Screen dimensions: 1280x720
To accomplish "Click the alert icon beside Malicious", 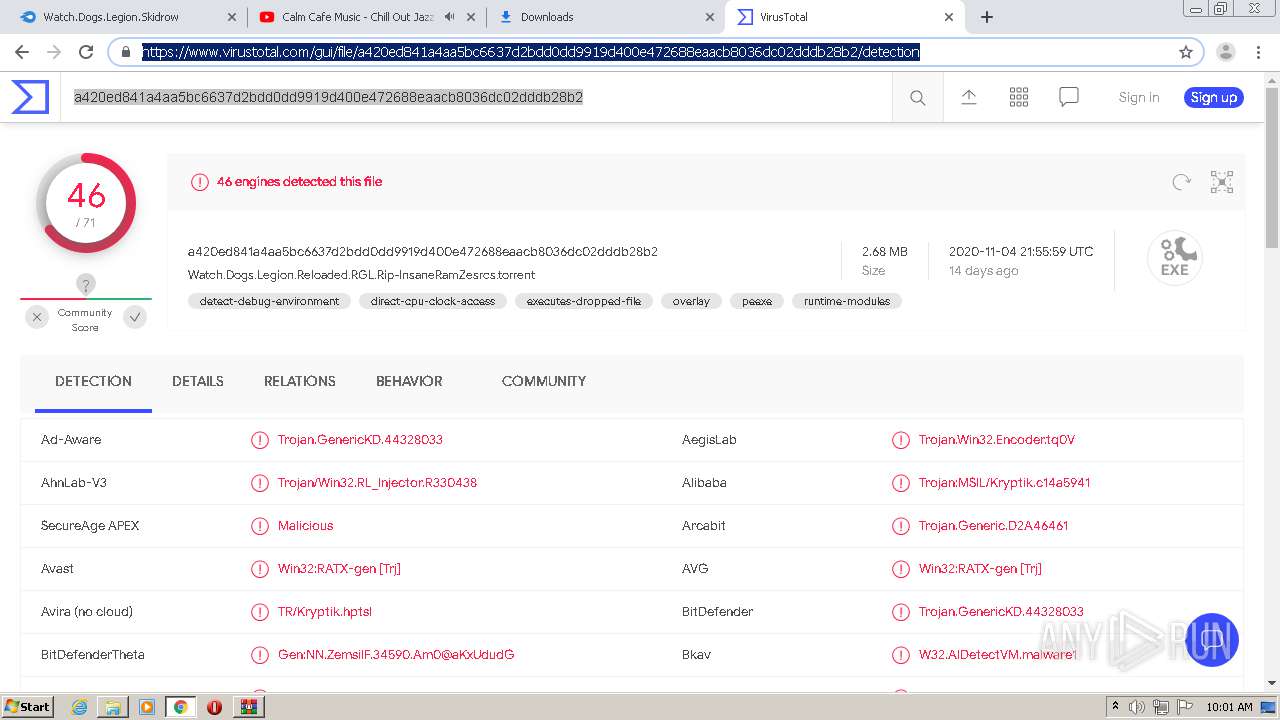I will [x=260, y=526].
